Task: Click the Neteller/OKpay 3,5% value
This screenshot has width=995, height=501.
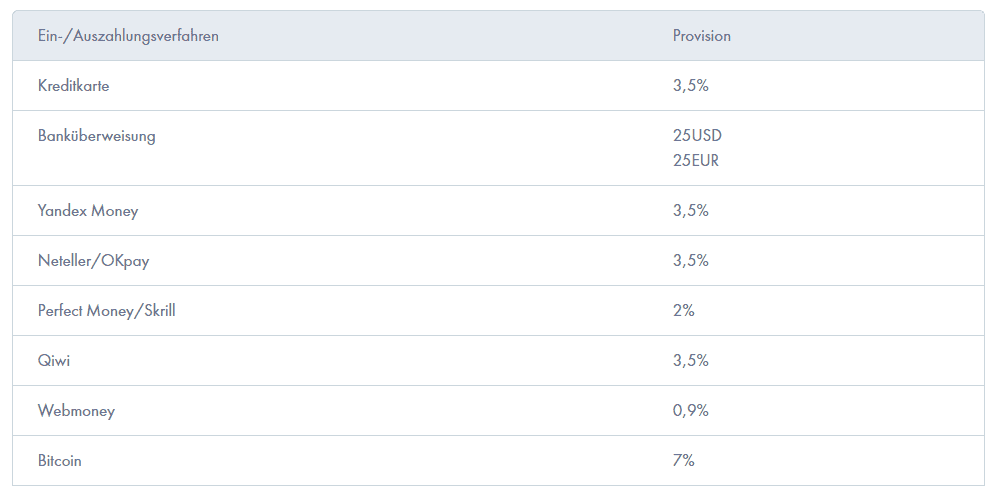Action: coord(690,261)
